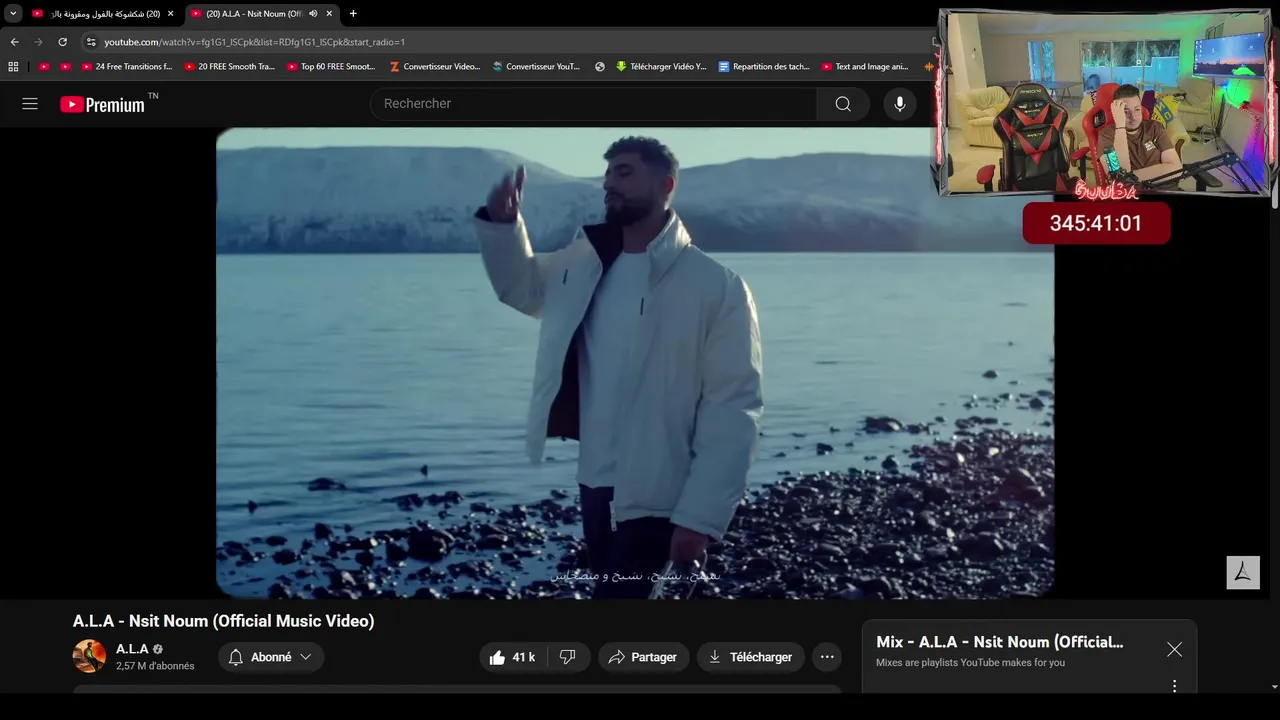Like the video (41 k)
Viewport: 1280px width, 720px height.
click(513, 657)
